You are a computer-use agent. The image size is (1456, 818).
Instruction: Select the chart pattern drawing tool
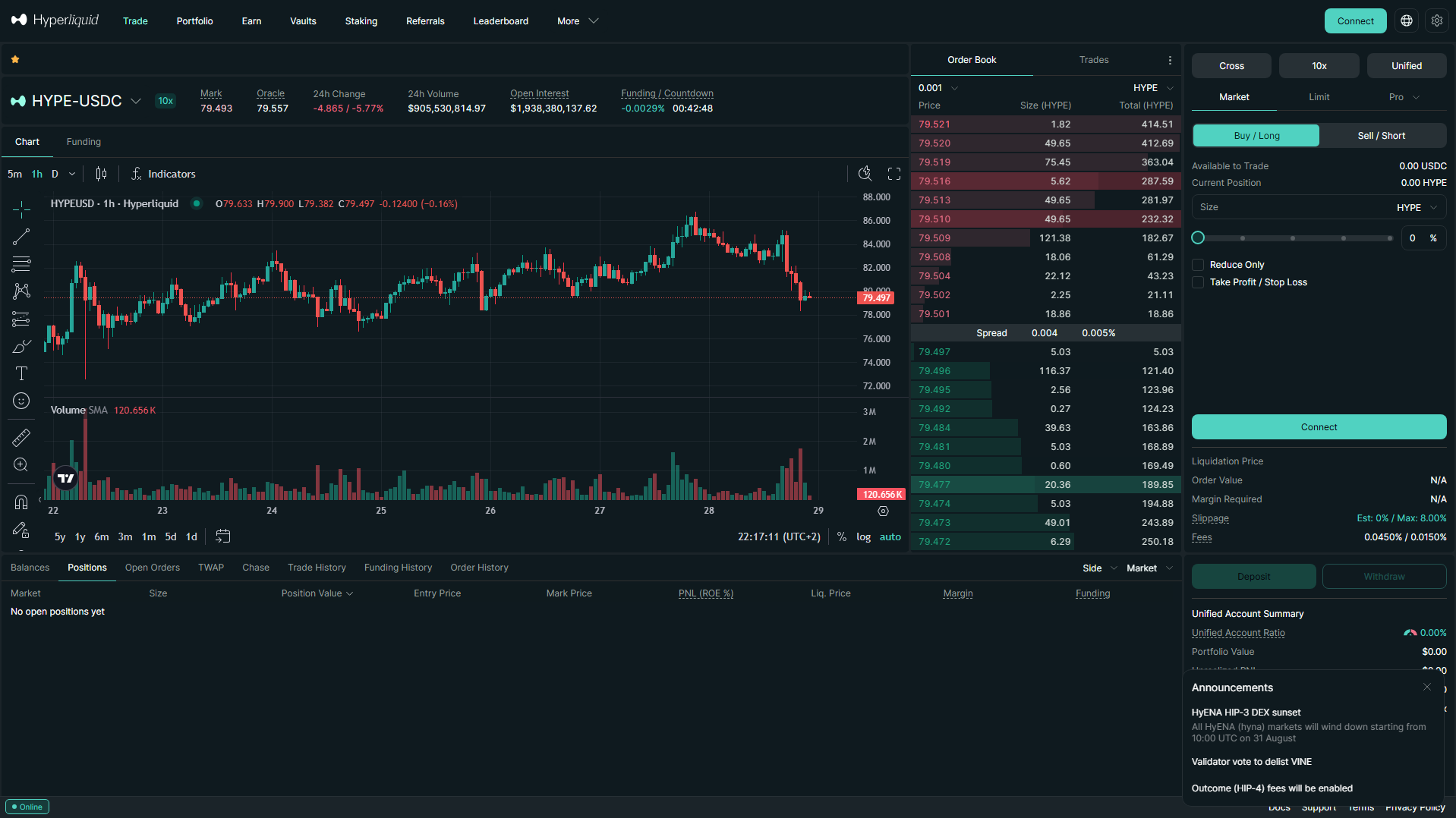(21, 291)
